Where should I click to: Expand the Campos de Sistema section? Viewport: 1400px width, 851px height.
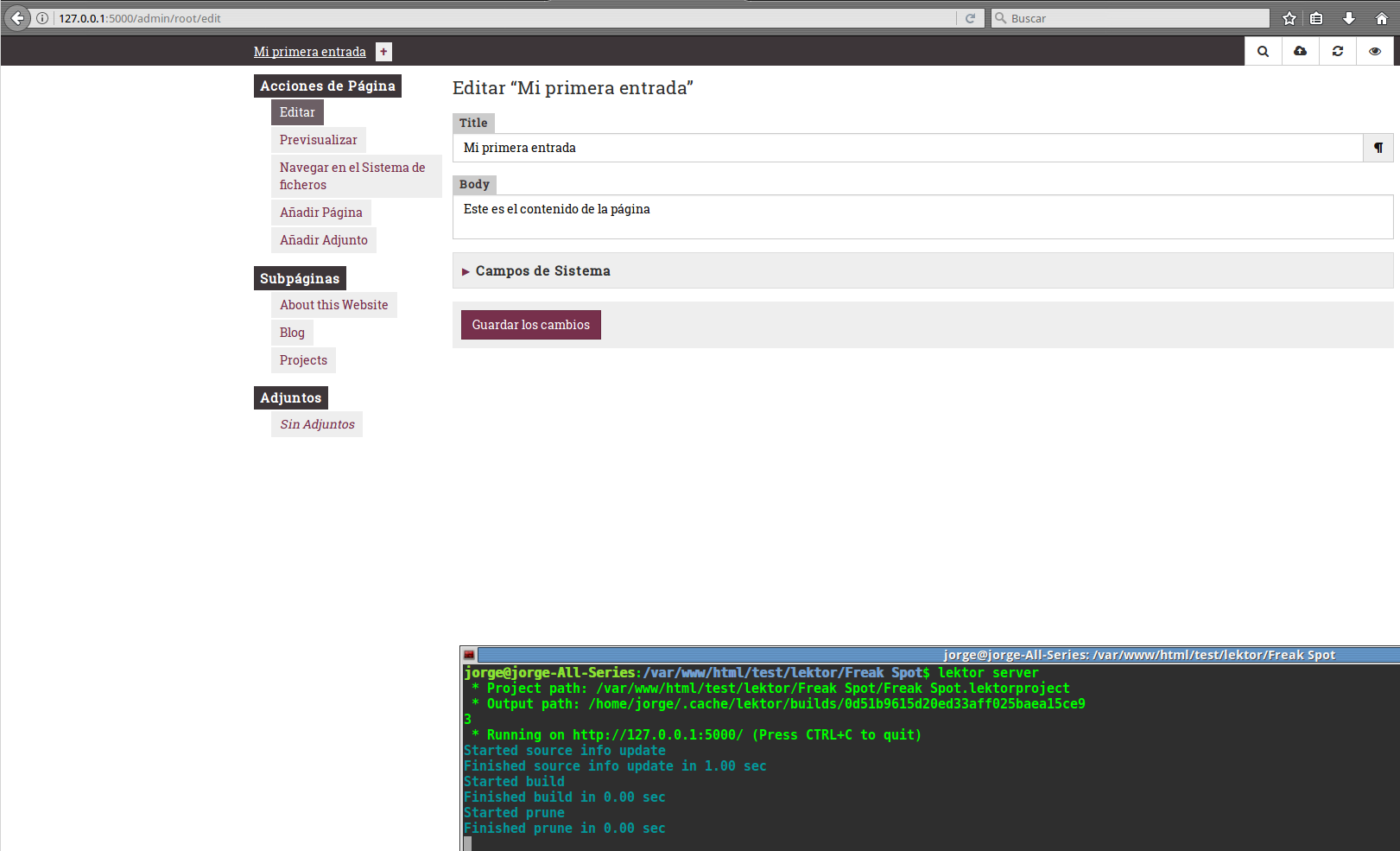point(542,271)
